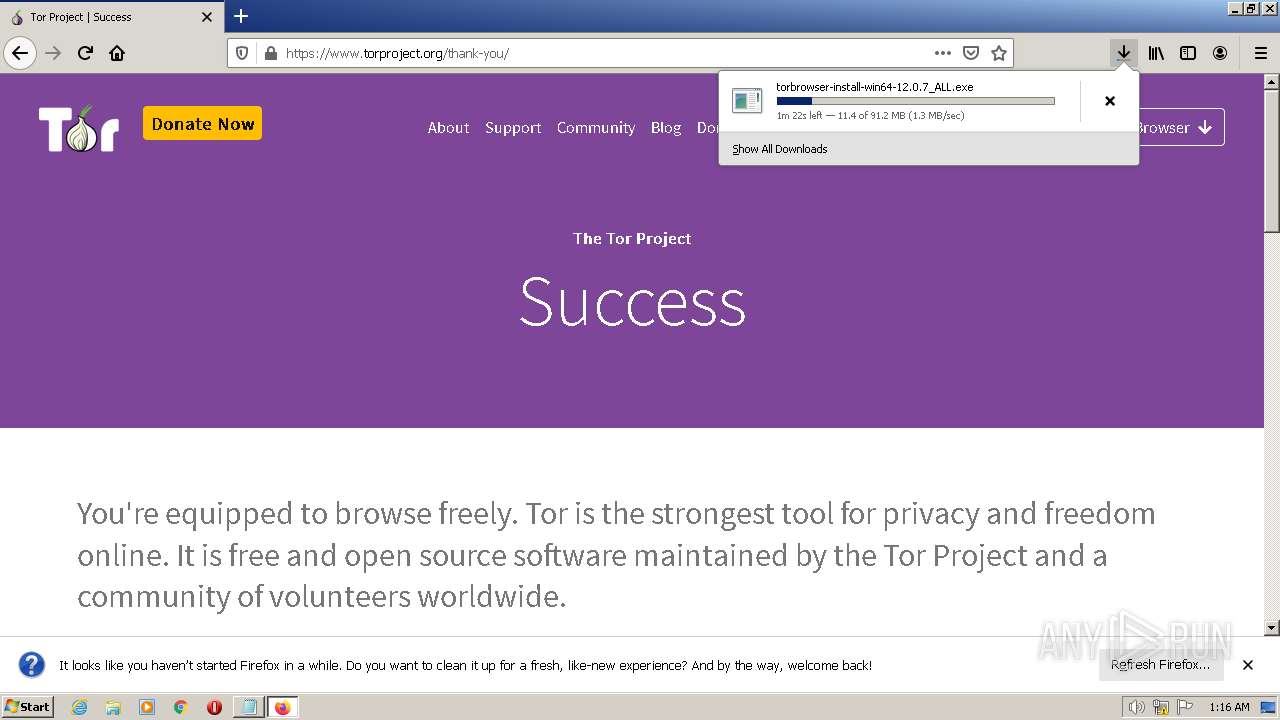Open the About menu item
1280x720 pixels.
coord(448,127)
